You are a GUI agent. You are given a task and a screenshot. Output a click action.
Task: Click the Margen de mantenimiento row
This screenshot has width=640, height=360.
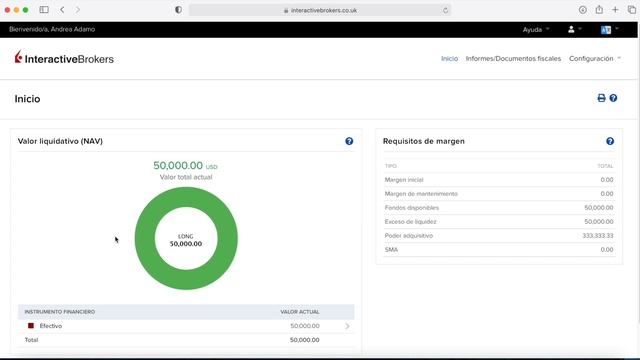point(499,193)
